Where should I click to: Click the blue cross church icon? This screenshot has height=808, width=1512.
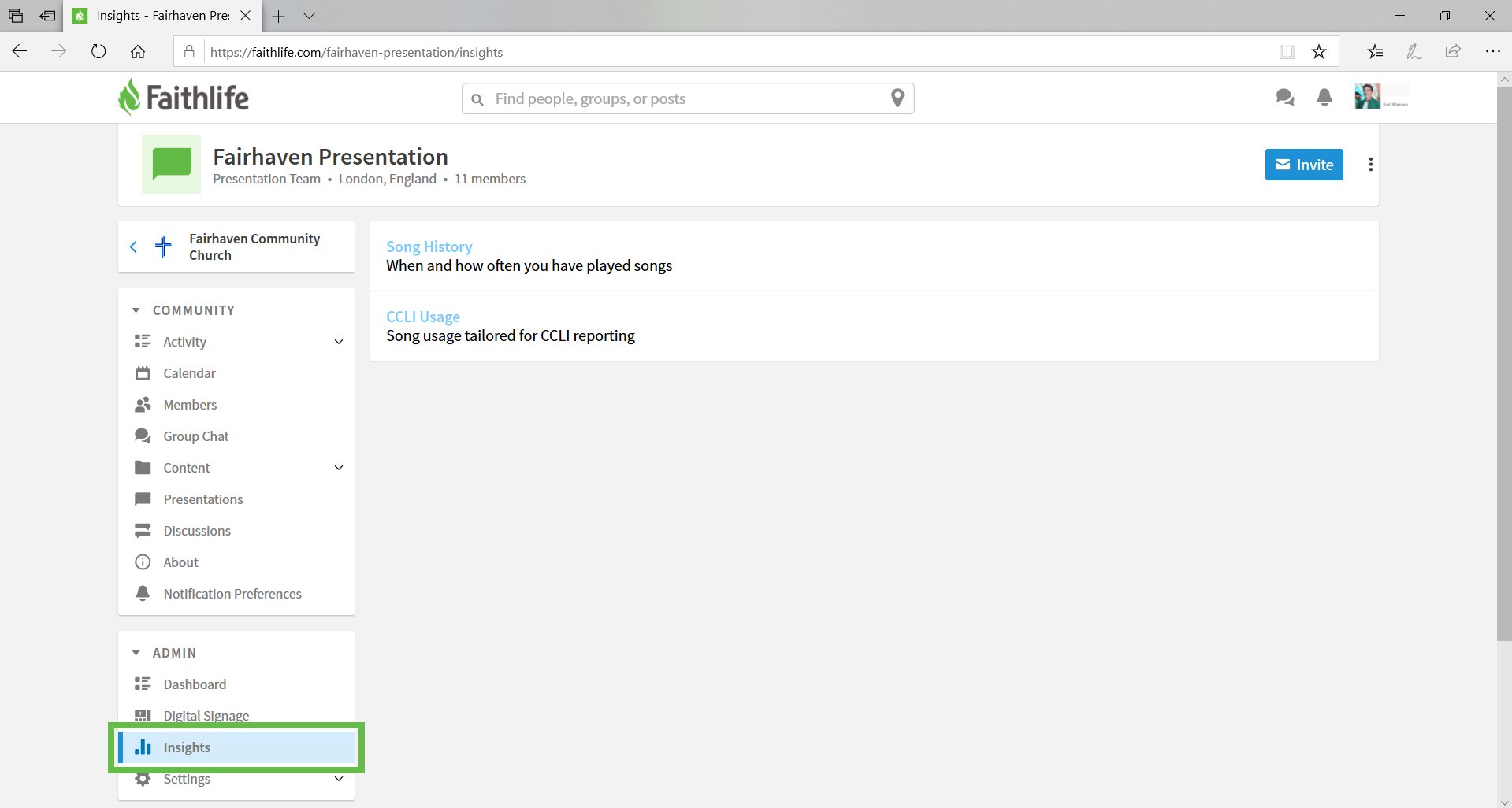point(163,246)
